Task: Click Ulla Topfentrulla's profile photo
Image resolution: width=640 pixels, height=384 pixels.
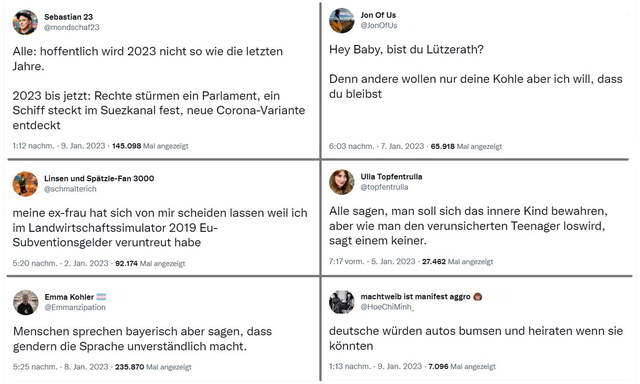Action: coord(342,182)
